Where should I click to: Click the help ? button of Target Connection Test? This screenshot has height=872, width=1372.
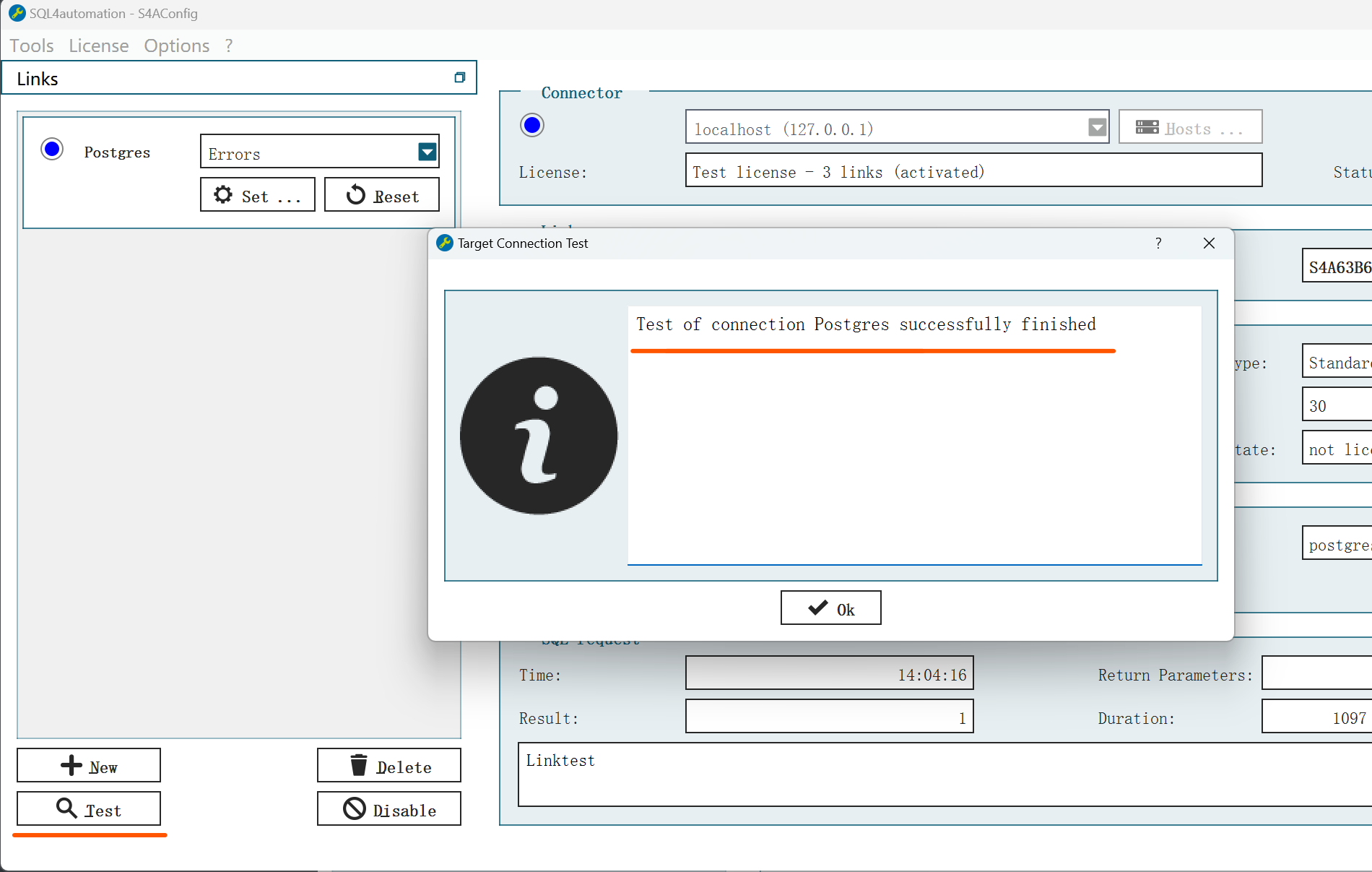pyautogui.click(x=1158, y=243)
